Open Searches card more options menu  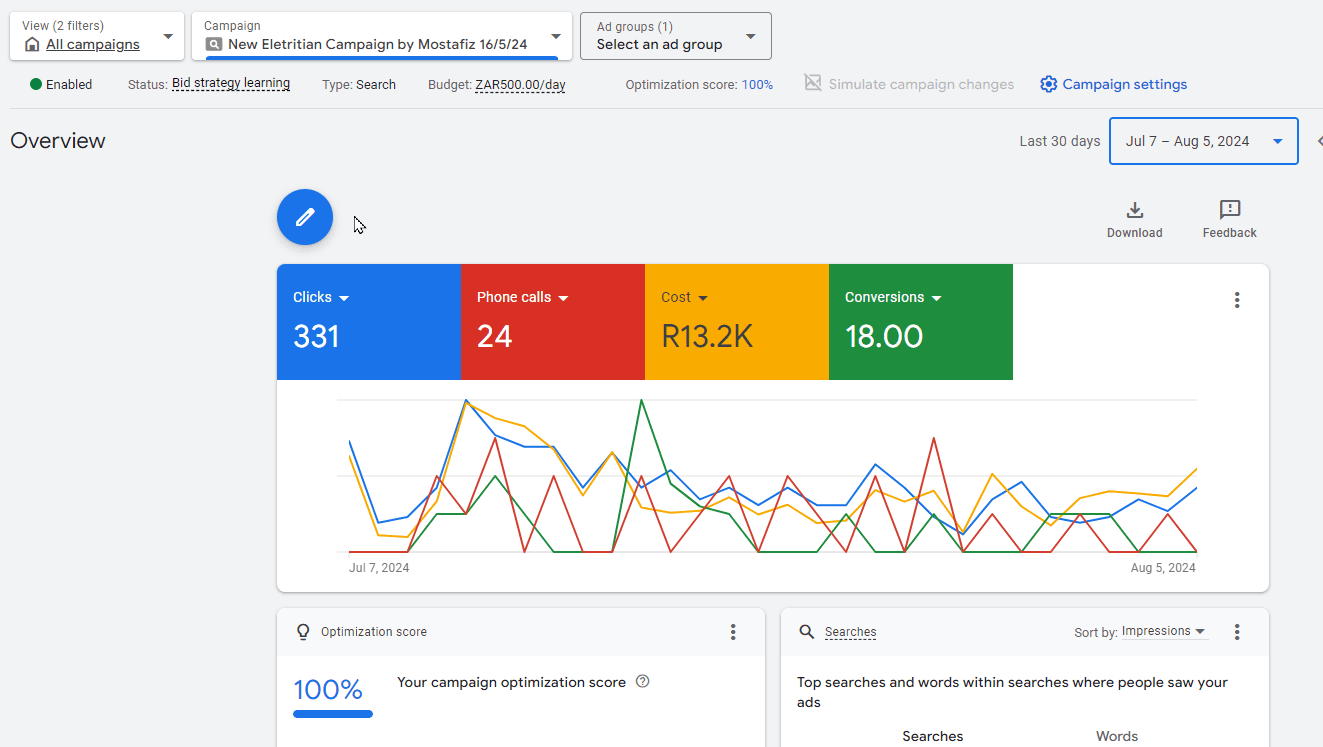(1237, 632)
